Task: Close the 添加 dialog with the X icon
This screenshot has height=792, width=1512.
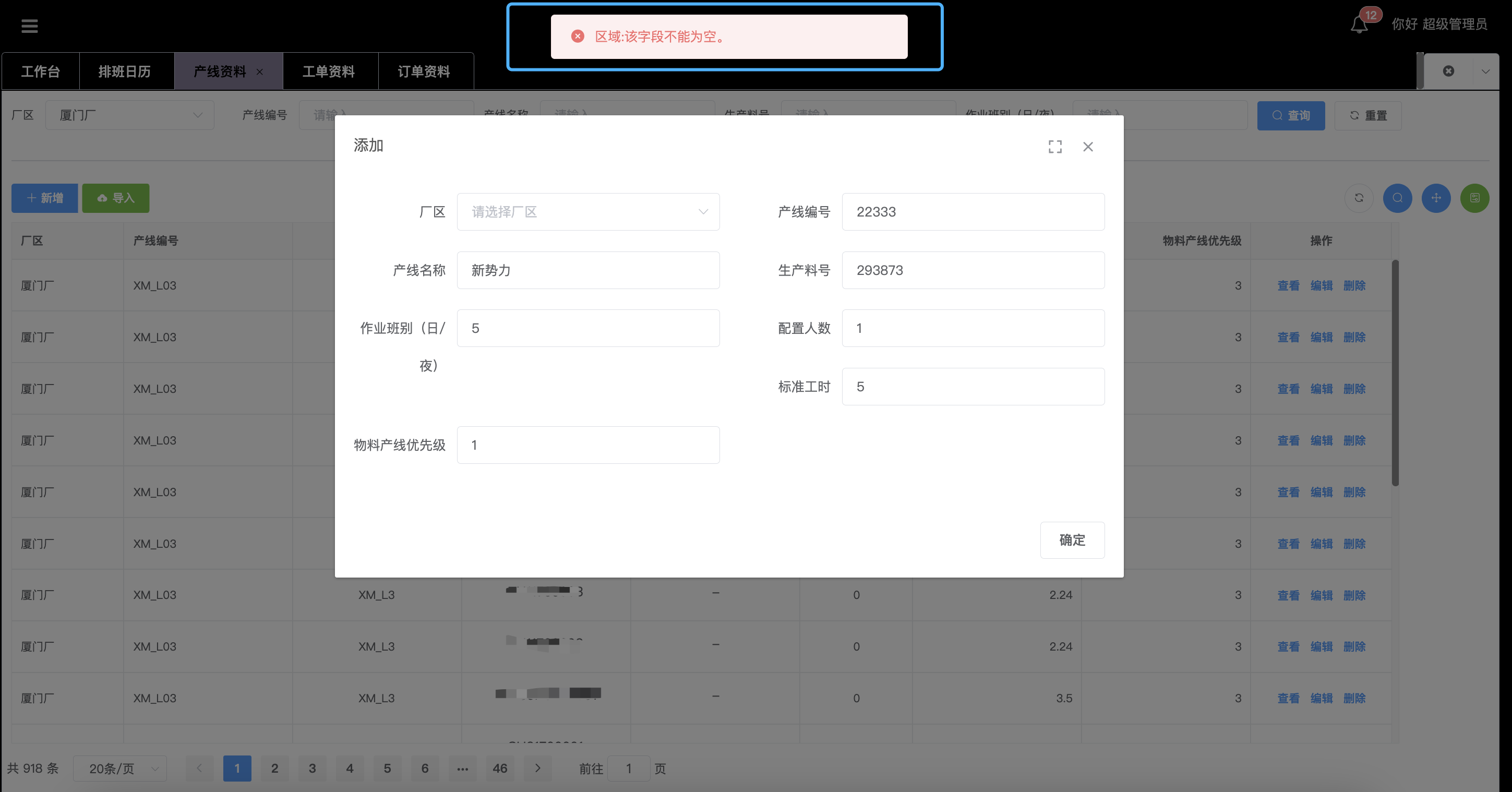Action: [1088, 147]
